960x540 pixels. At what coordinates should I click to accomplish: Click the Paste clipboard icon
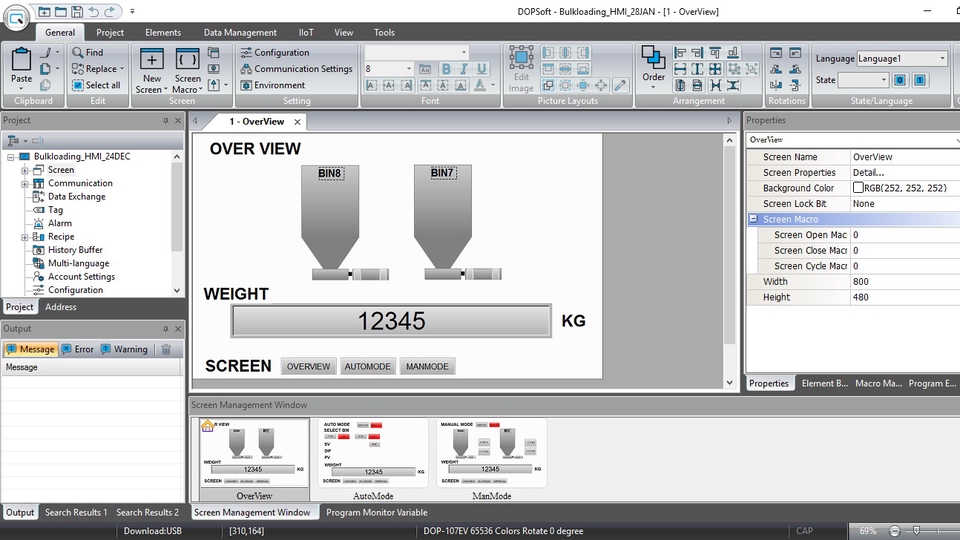click(x=21, y=66)
